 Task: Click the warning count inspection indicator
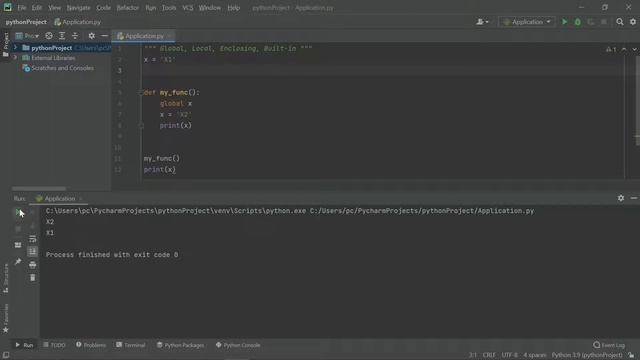[x=611, y=49]
